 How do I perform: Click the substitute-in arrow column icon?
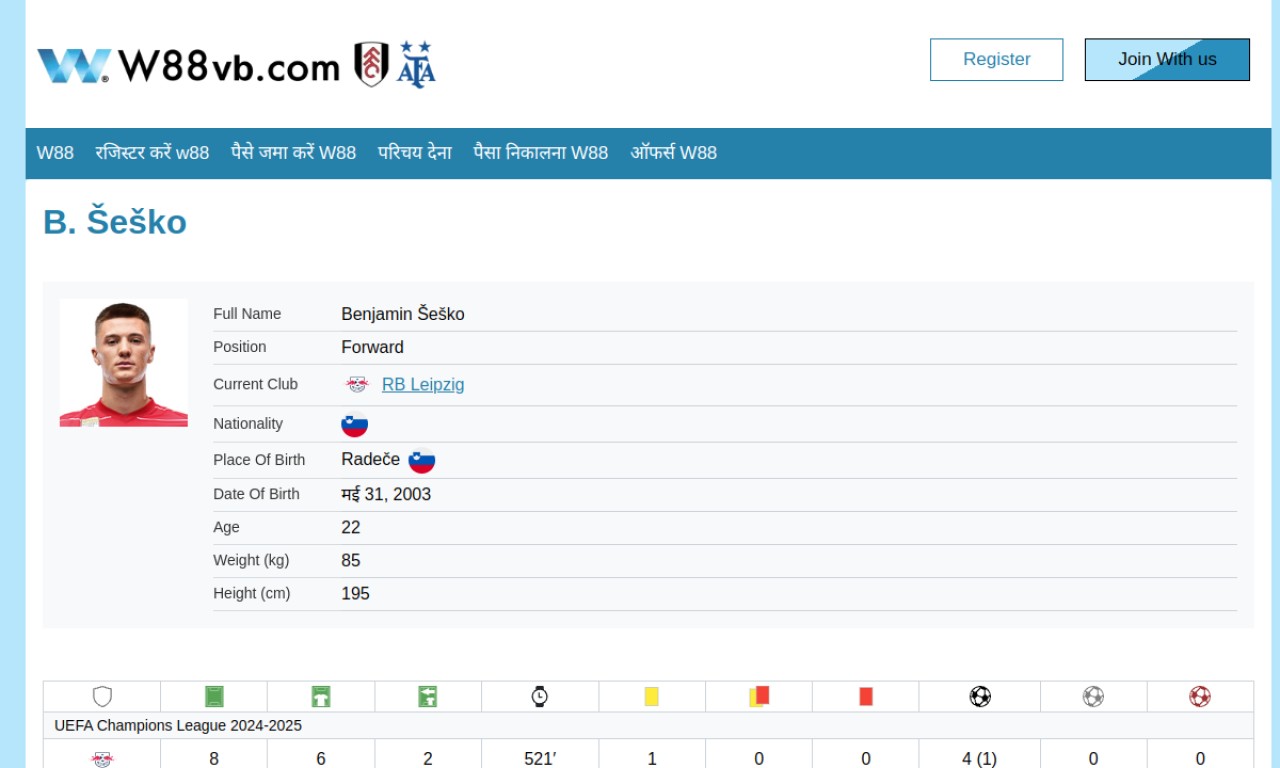428,696
